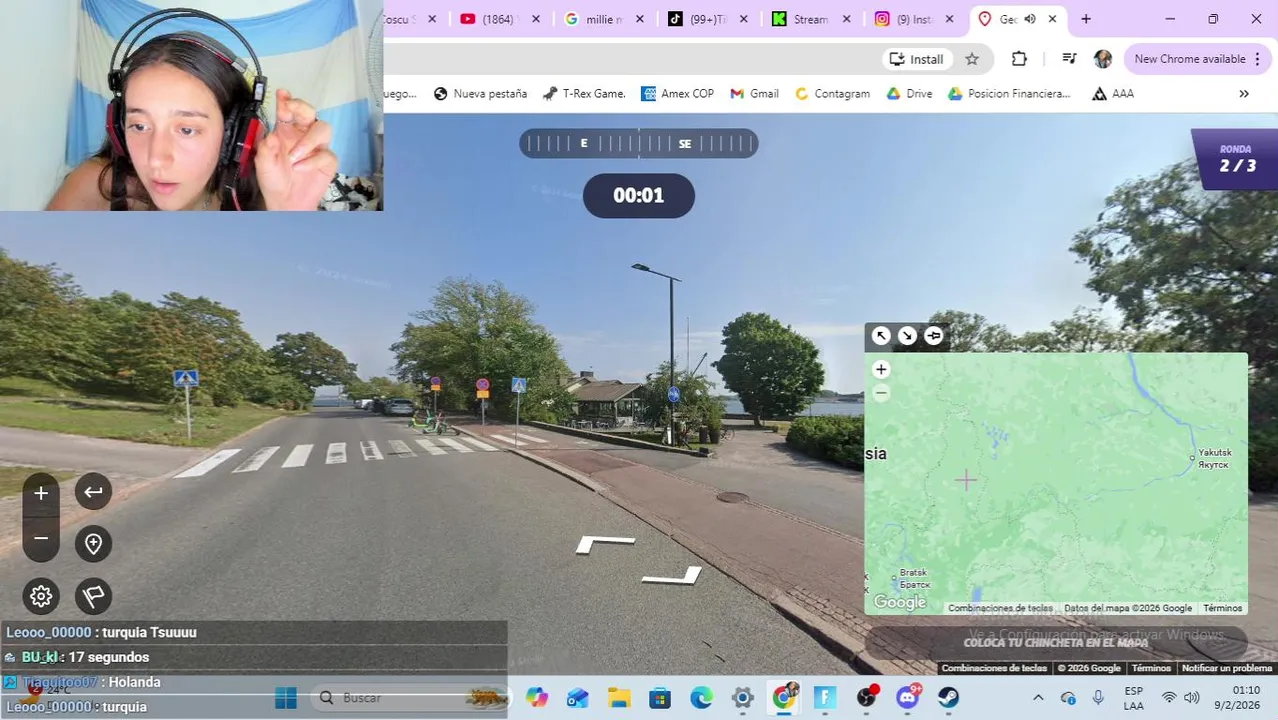Open the Nueva pestaña bookmark

[x=480, y=93]
